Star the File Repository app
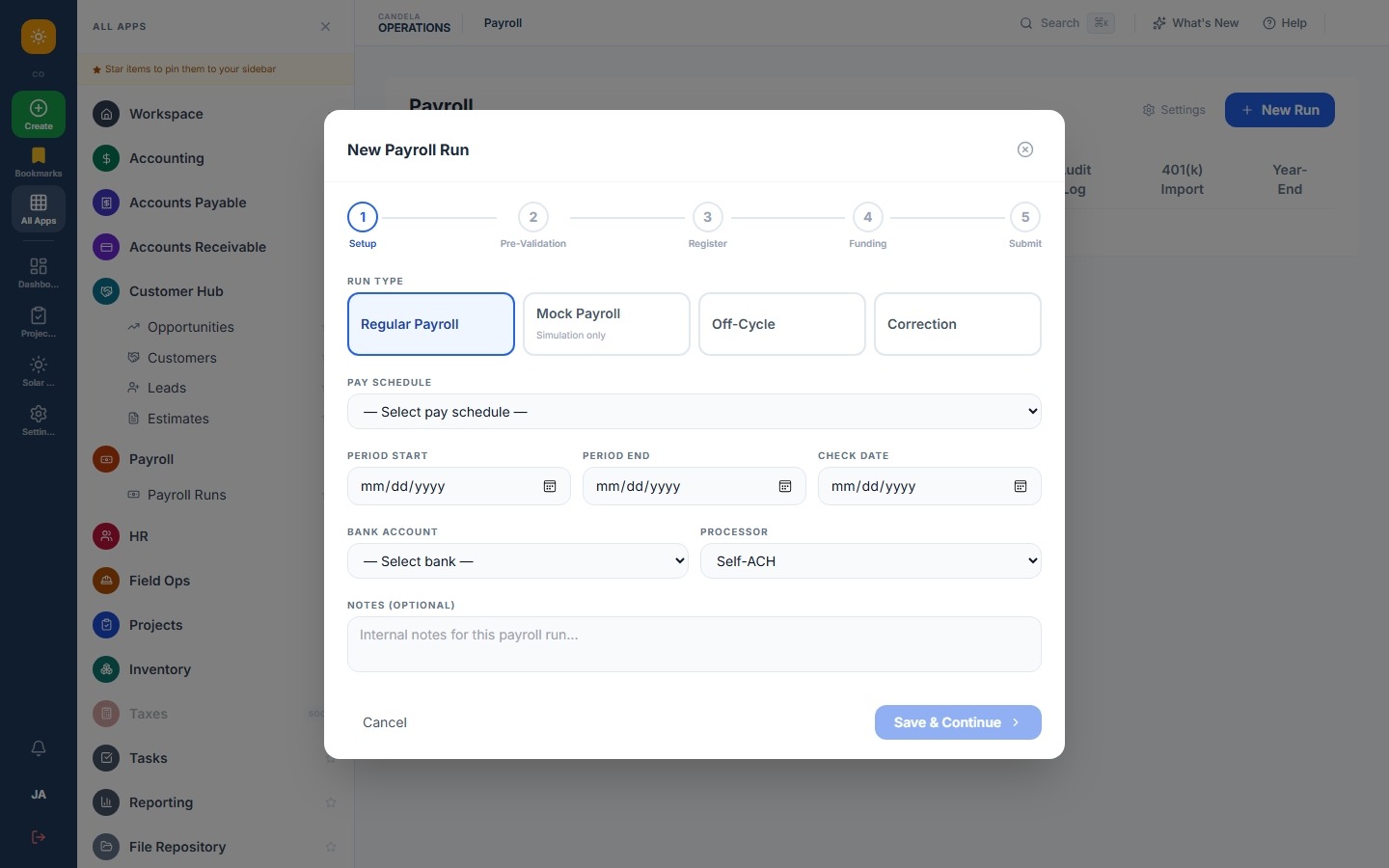 pos(331,847)
